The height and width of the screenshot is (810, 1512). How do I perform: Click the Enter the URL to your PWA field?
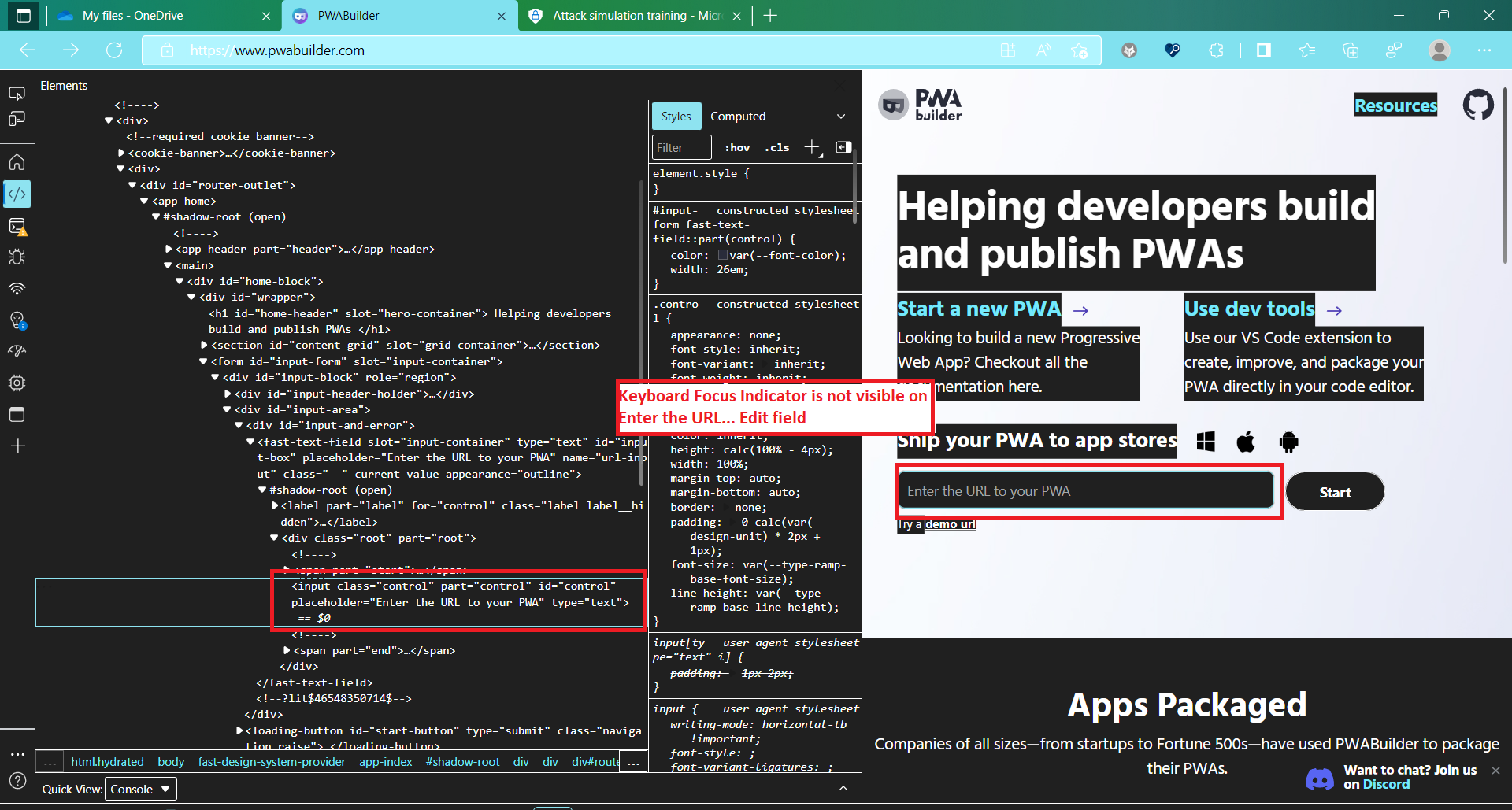pyautogui.click(x=1087, y=490)
